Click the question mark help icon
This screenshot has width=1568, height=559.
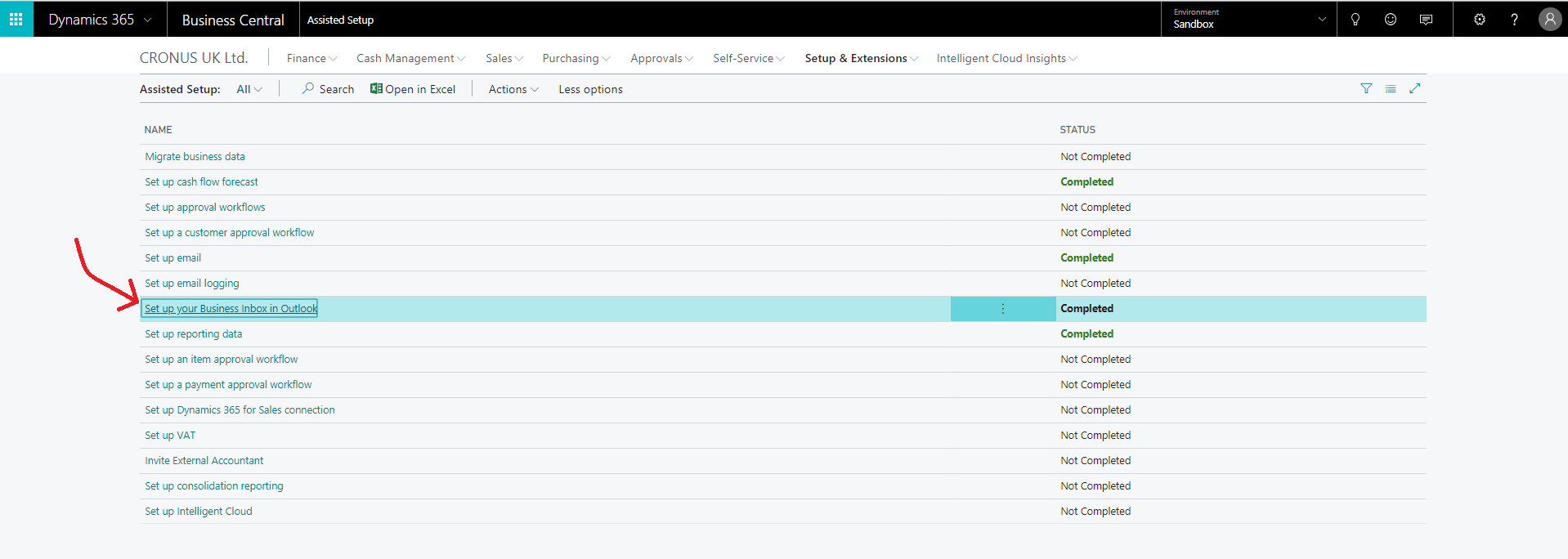pyautogui.click(x=1514, y=20)
